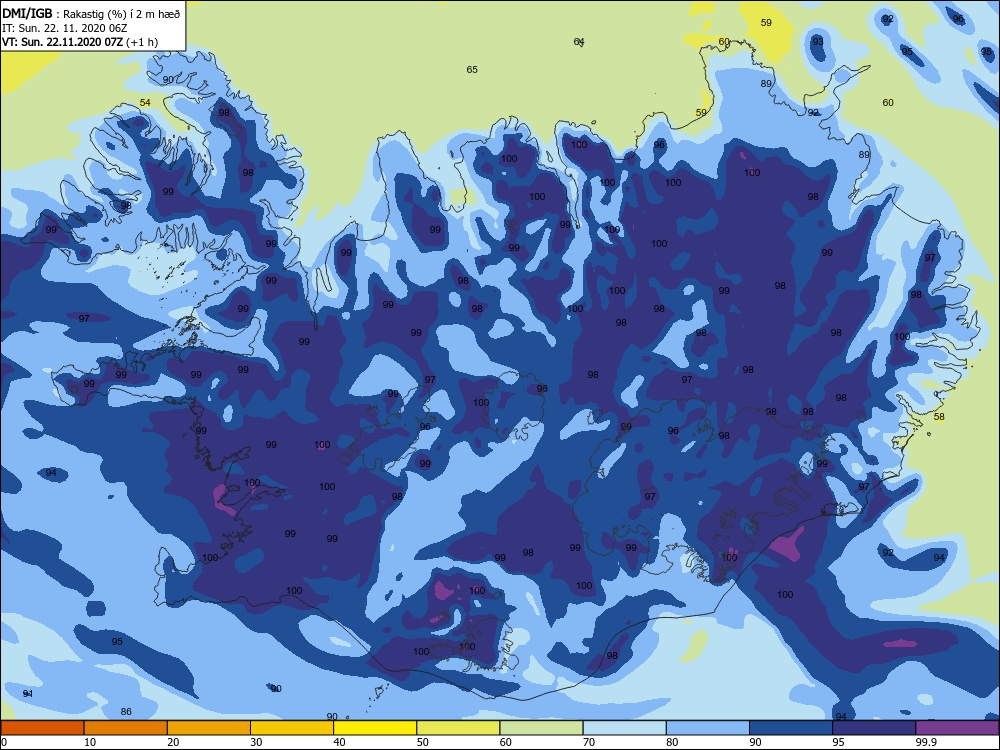Click the purple above-99.9 legend swatch
This screenshot has width=1000, height=750.
click(x=957, y=728)
